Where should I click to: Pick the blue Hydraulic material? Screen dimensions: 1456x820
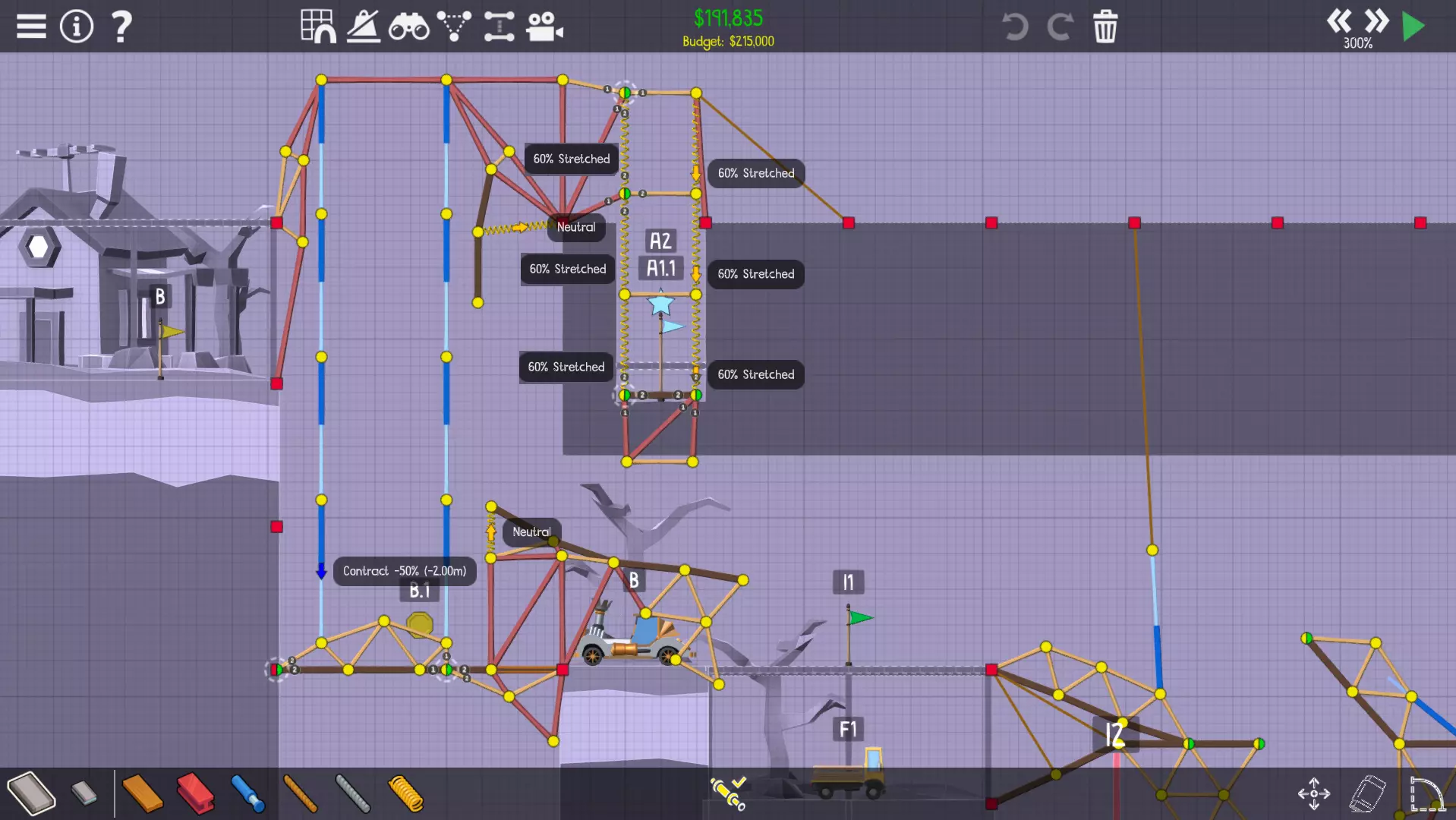tap(247, 793)
